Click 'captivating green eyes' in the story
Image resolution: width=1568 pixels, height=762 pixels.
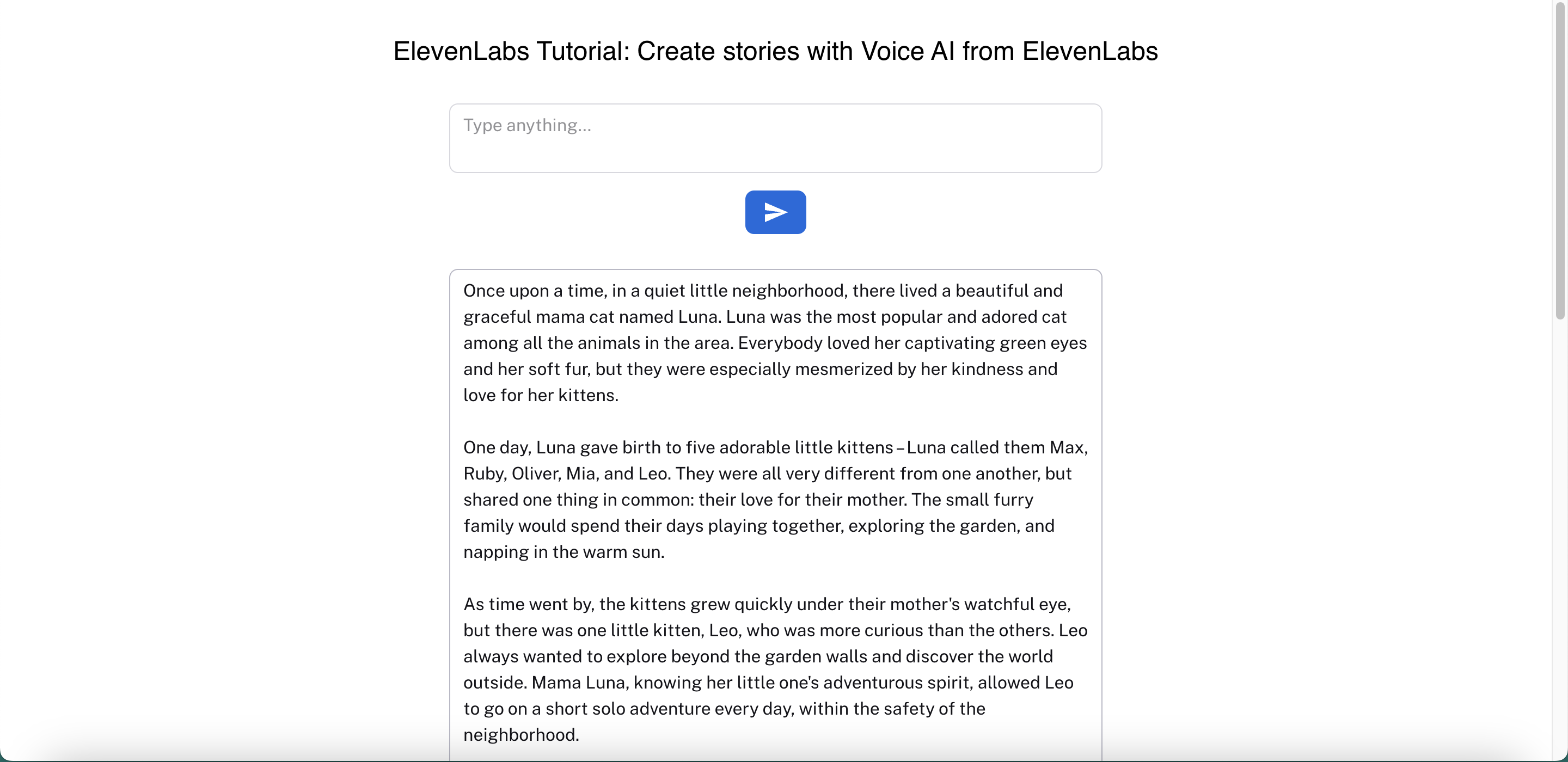[x=995, y=343]
